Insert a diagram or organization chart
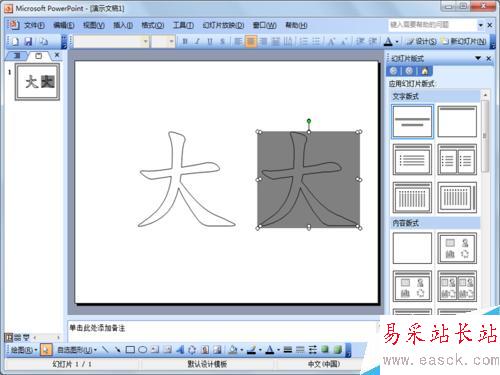Image resolution: width=500 pixels, height=375 pixels. pyautogui.click(x=192, y=350)
